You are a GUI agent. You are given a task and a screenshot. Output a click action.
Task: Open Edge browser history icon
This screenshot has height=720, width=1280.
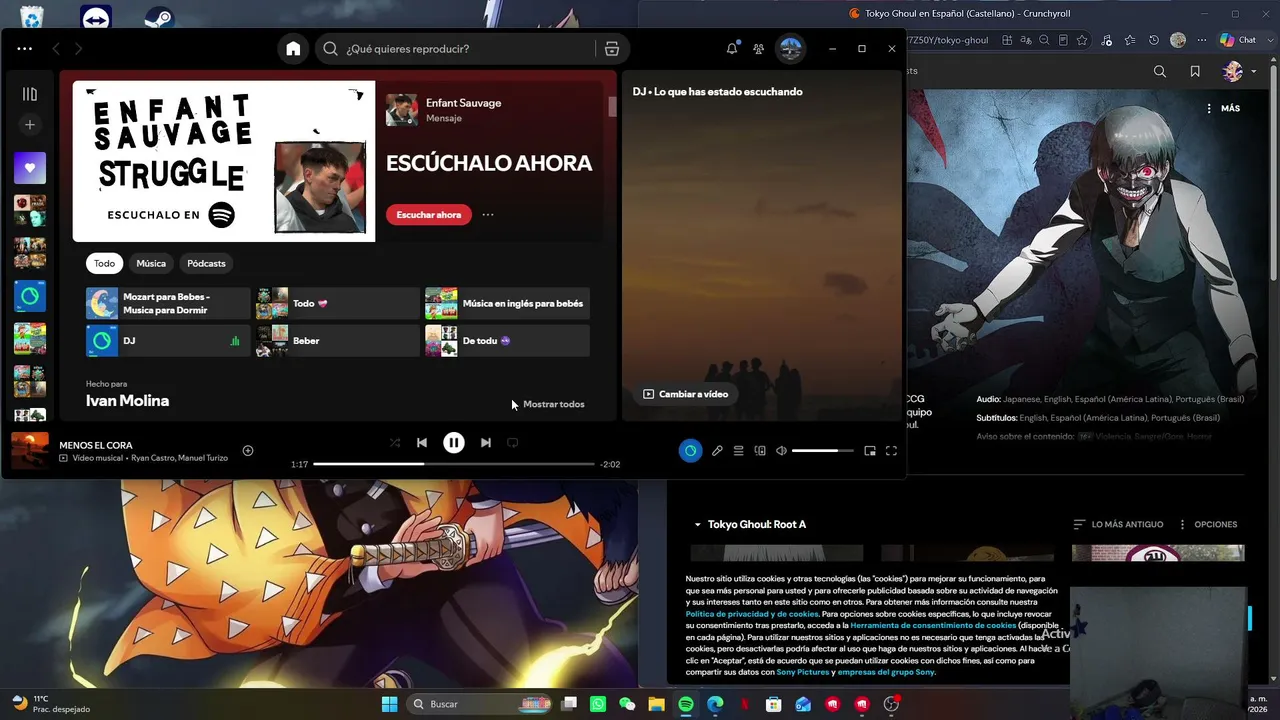(1154, 40)
